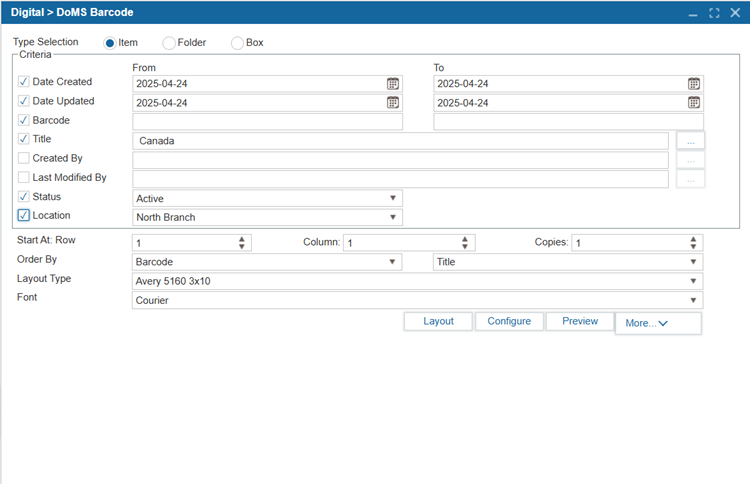Open Font dropdown showing Courier
The height and width of the screenshot is (484, 750).
click(x=417, y=300)
